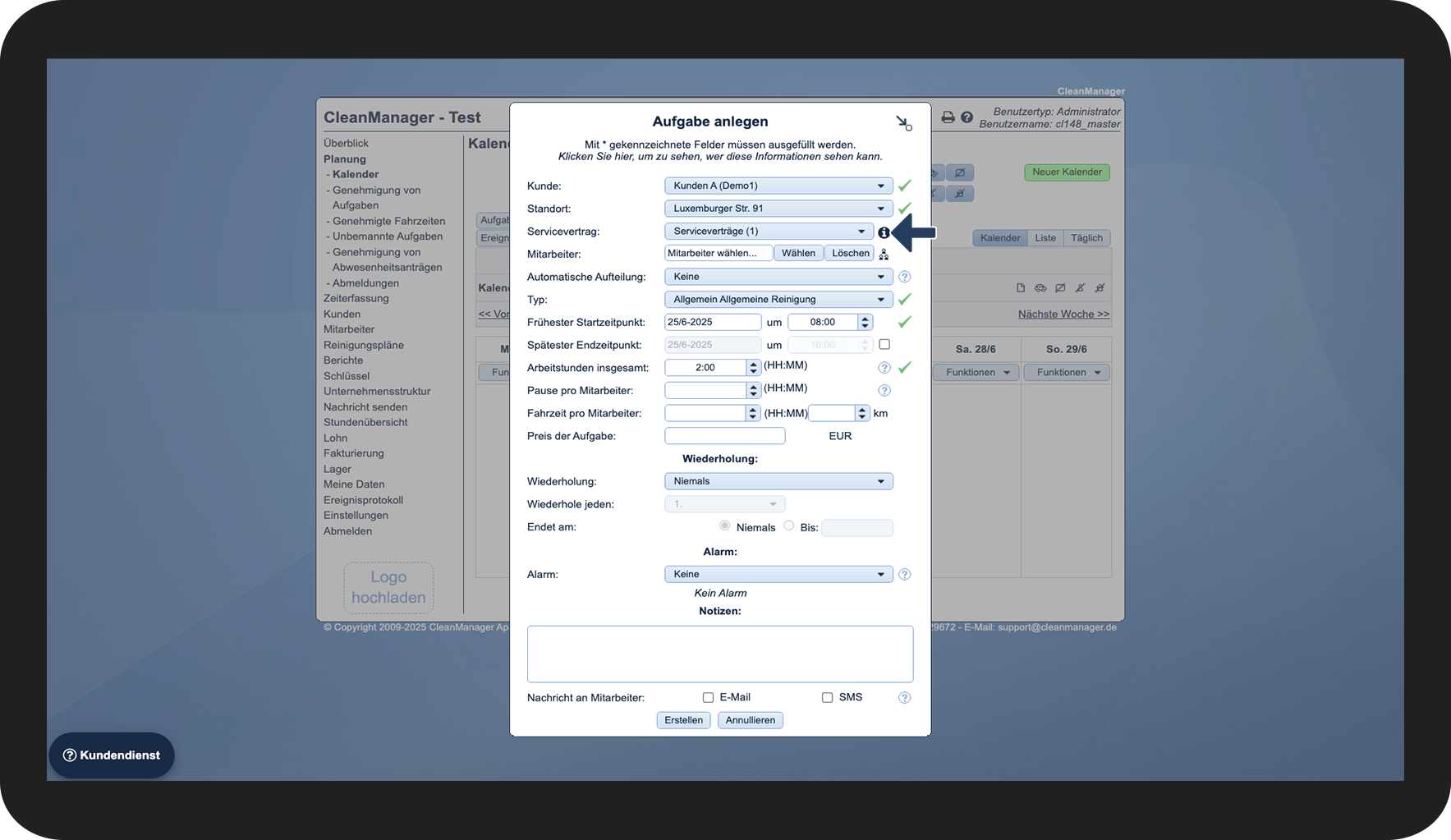Open help icon for Arbeitstunden insgesamt
1451x840 pixels.
884,368
